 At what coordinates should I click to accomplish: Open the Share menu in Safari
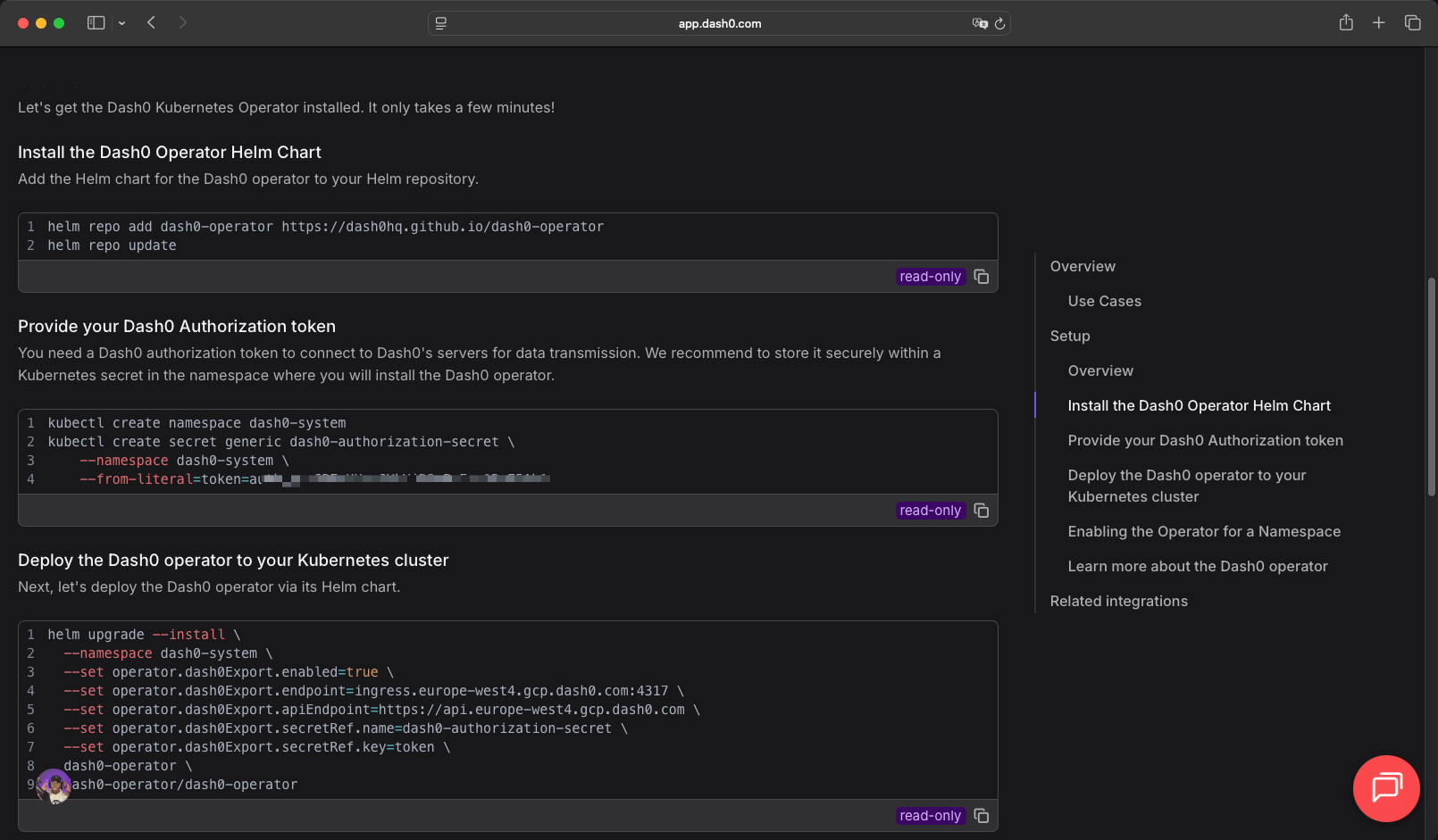coord(1345,22)
